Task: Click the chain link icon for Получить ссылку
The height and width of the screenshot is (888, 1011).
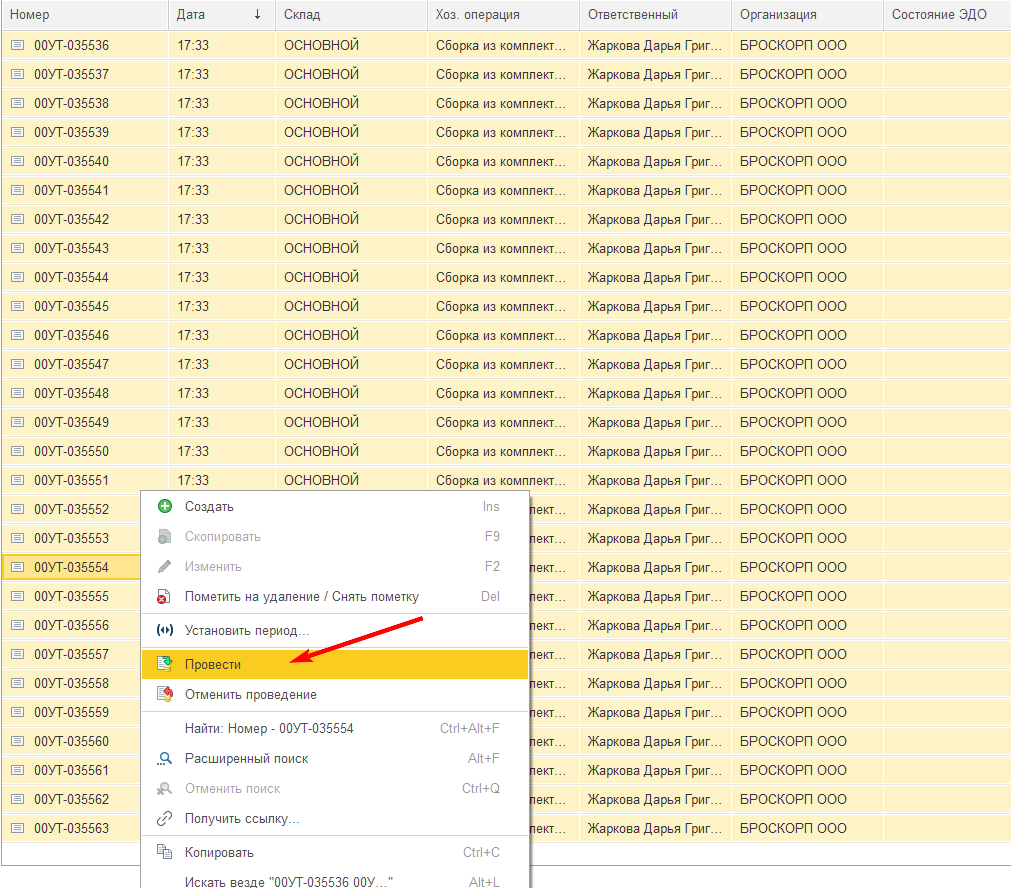Action: 165,819
